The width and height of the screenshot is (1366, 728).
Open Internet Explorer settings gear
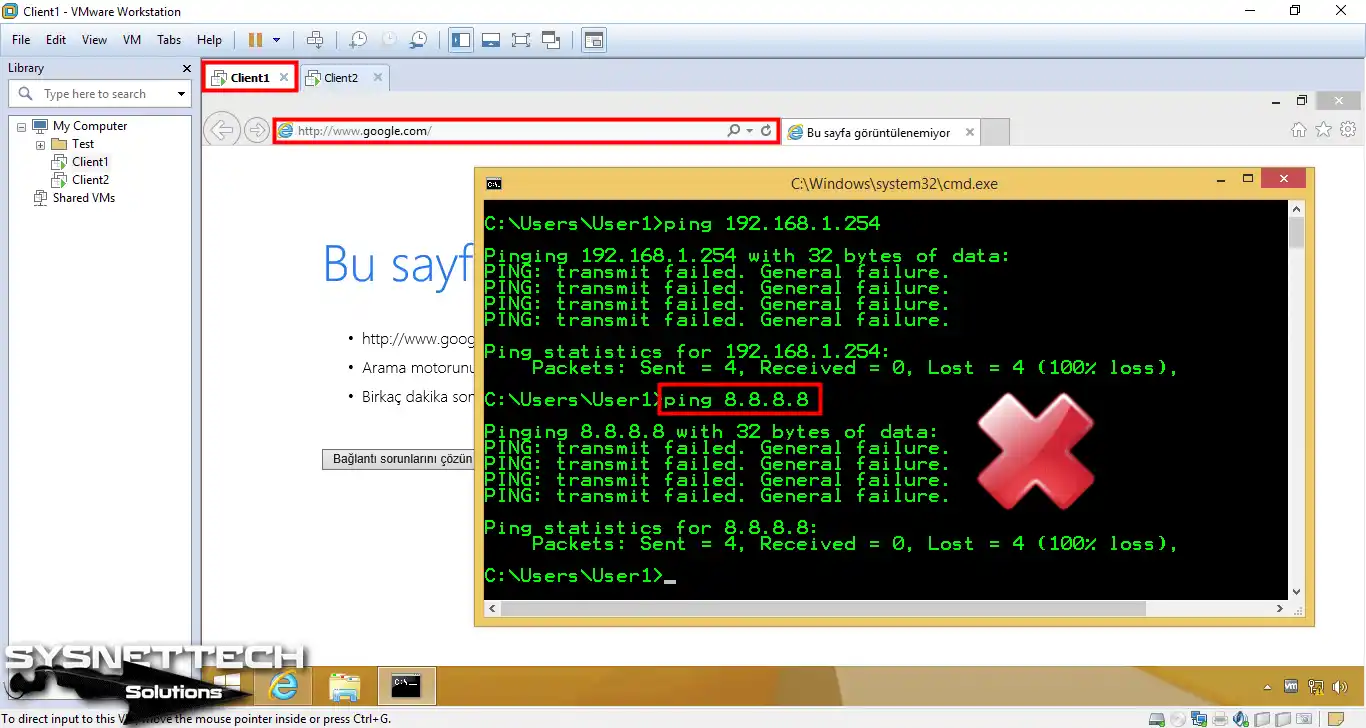pos(1348,130)
